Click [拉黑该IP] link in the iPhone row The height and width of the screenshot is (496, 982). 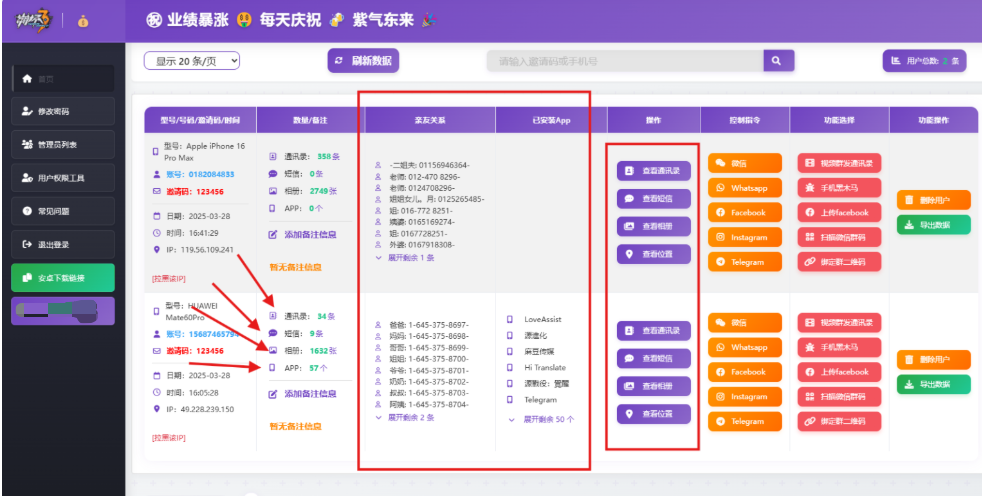tap(168, 278)
